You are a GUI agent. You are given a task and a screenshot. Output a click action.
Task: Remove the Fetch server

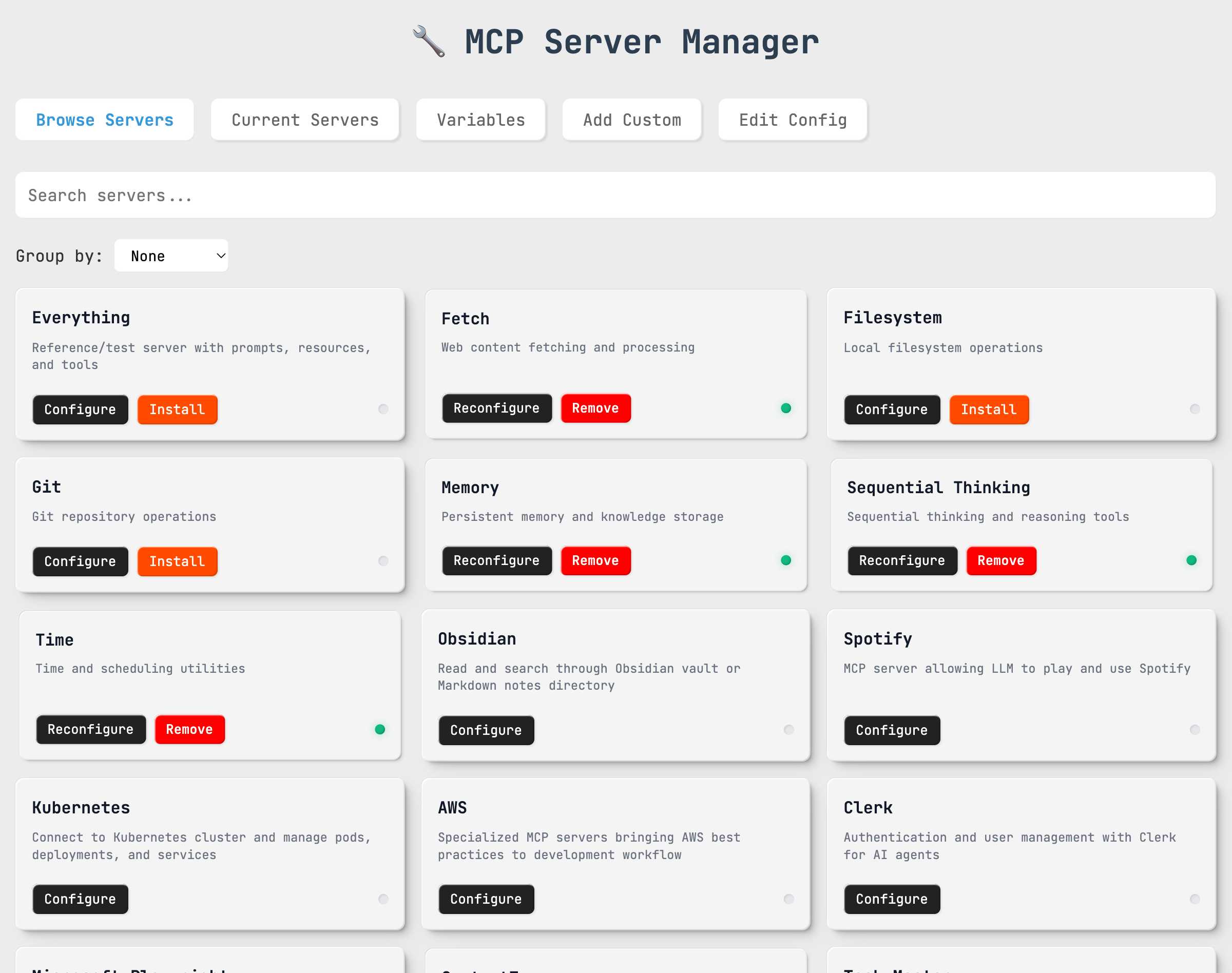pos(595,408)
